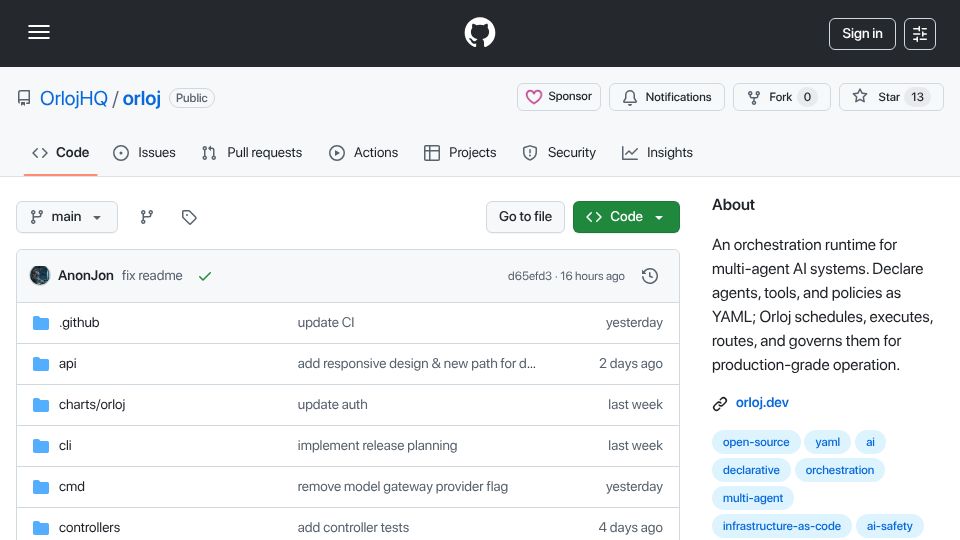The width and height of the screenshot is (960, 540).
Task: Open the cli folder
Action: [65, 446]
